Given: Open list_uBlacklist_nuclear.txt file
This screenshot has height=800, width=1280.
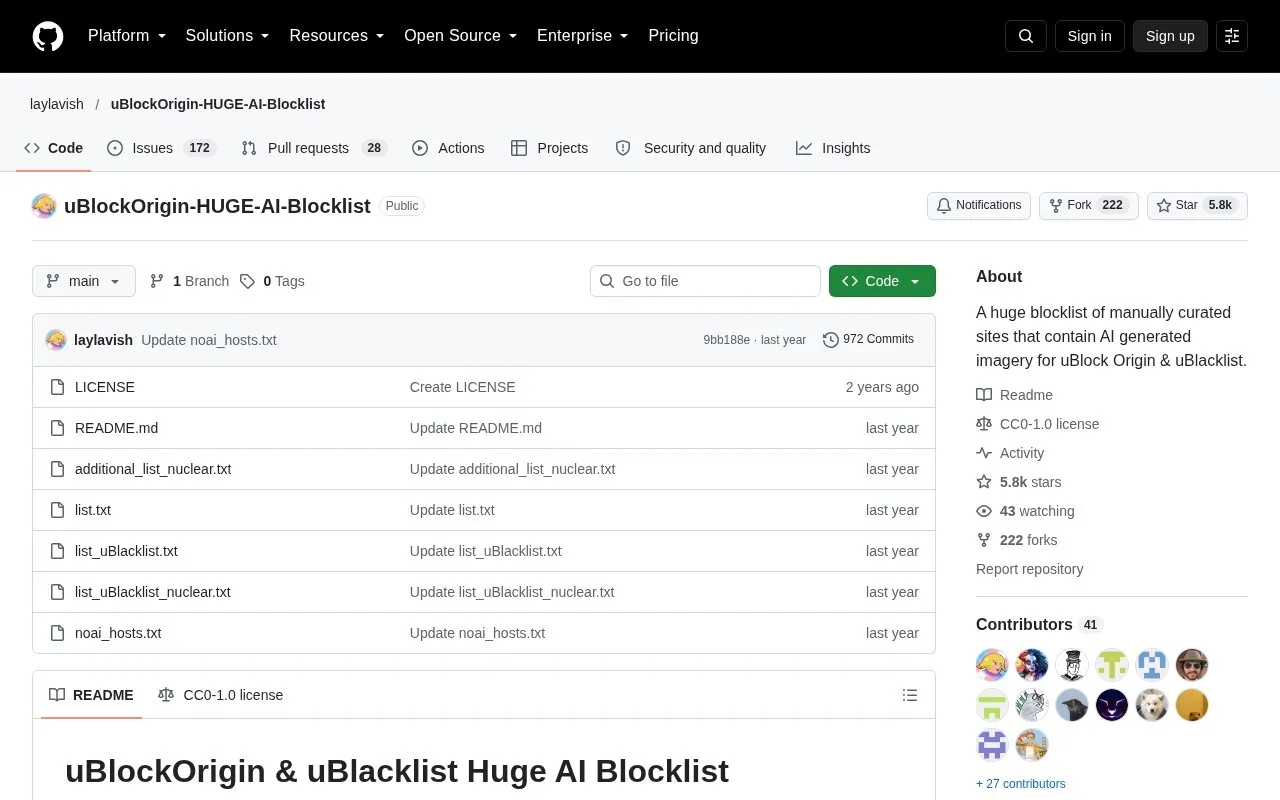Looking at the screenshot, I should pos(153,592).
